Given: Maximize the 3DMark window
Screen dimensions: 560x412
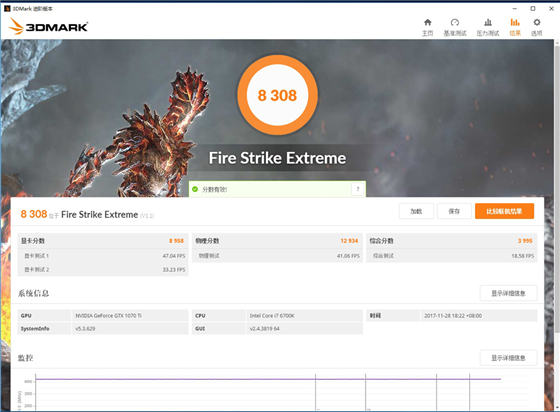Looking at the screenshot, I should point(532,9).
